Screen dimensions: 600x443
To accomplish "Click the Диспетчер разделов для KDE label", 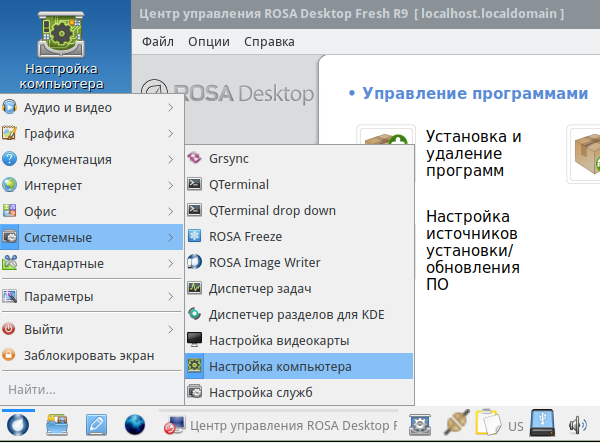I will (x=297, y=314).
